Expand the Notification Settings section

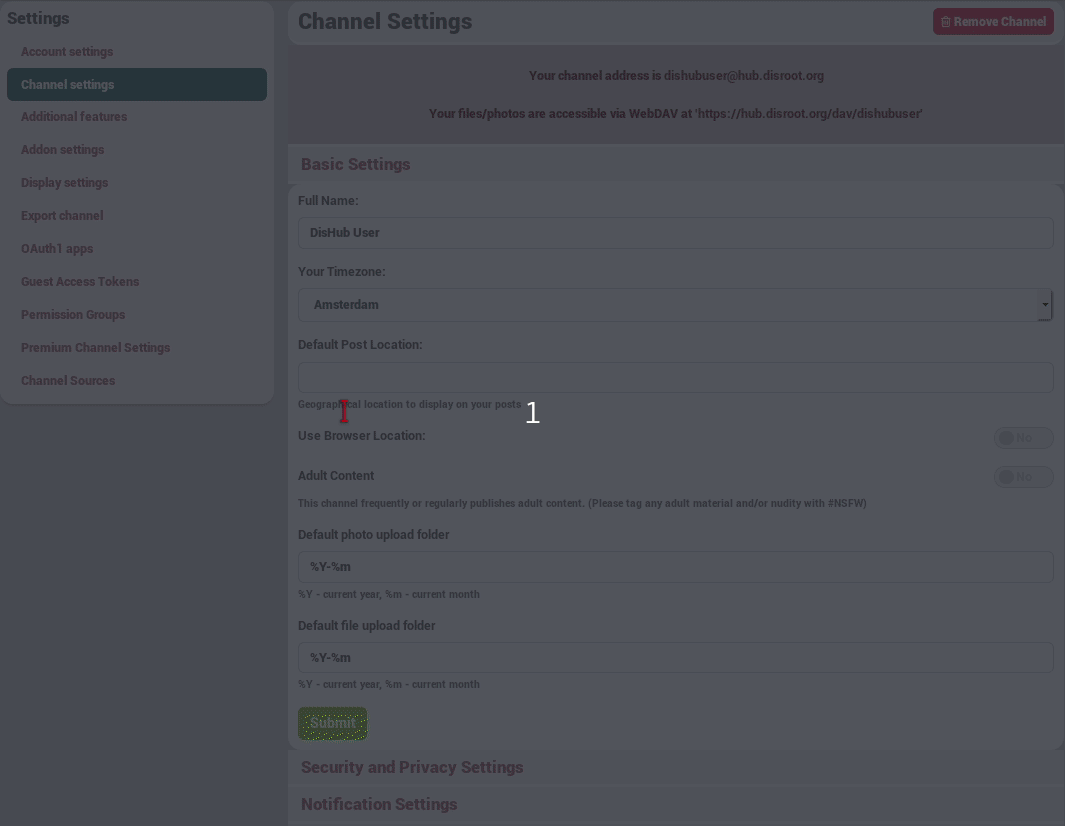[378, 804]
